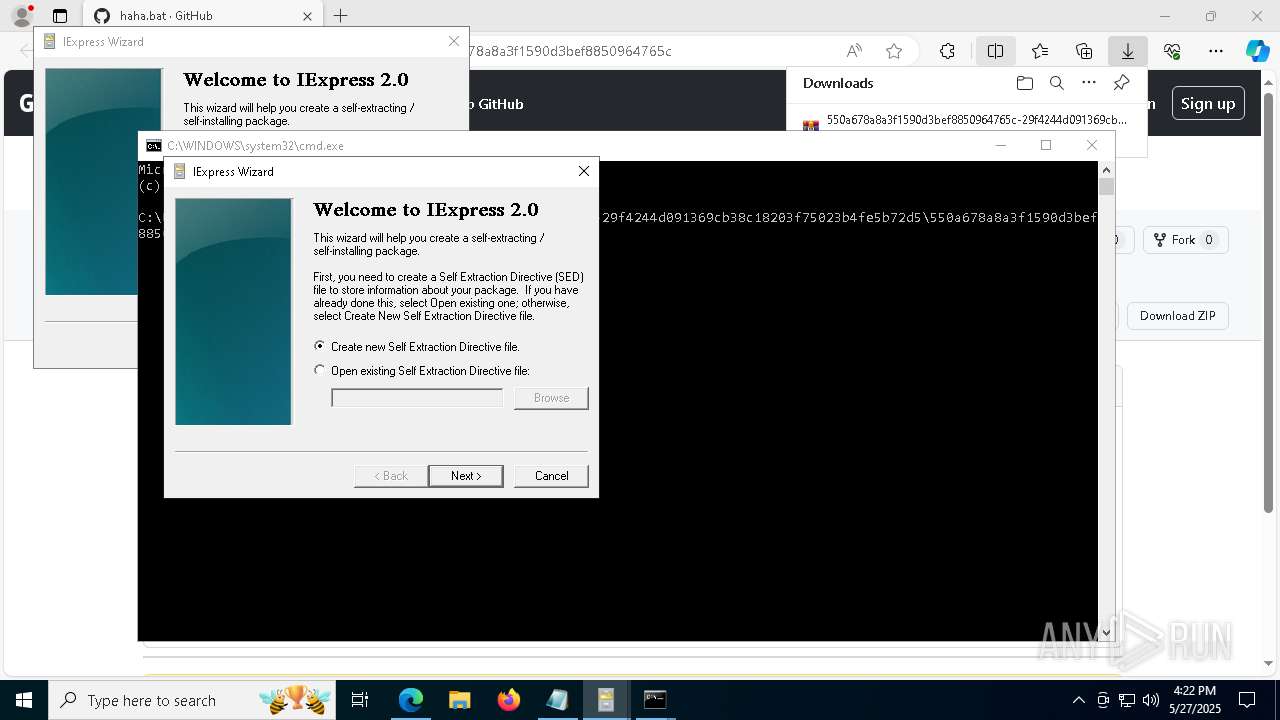
Task: Click Cancel in the front IExpress Wizard
Action: 551,476
